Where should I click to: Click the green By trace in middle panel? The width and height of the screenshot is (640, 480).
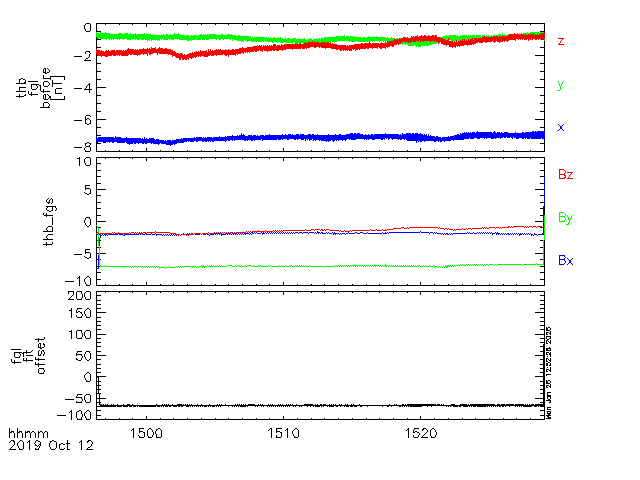click(x=320, y=266)
